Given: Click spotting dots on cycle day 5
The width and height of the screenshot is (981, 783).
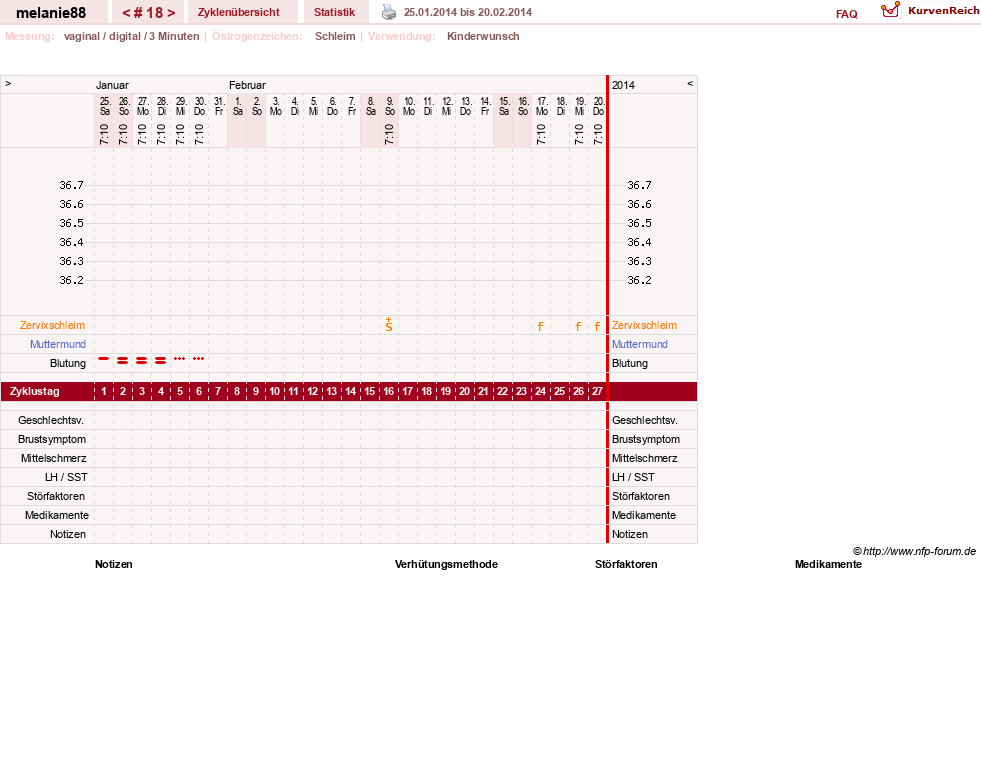Looking at the screenshot, I should (180, 358).
